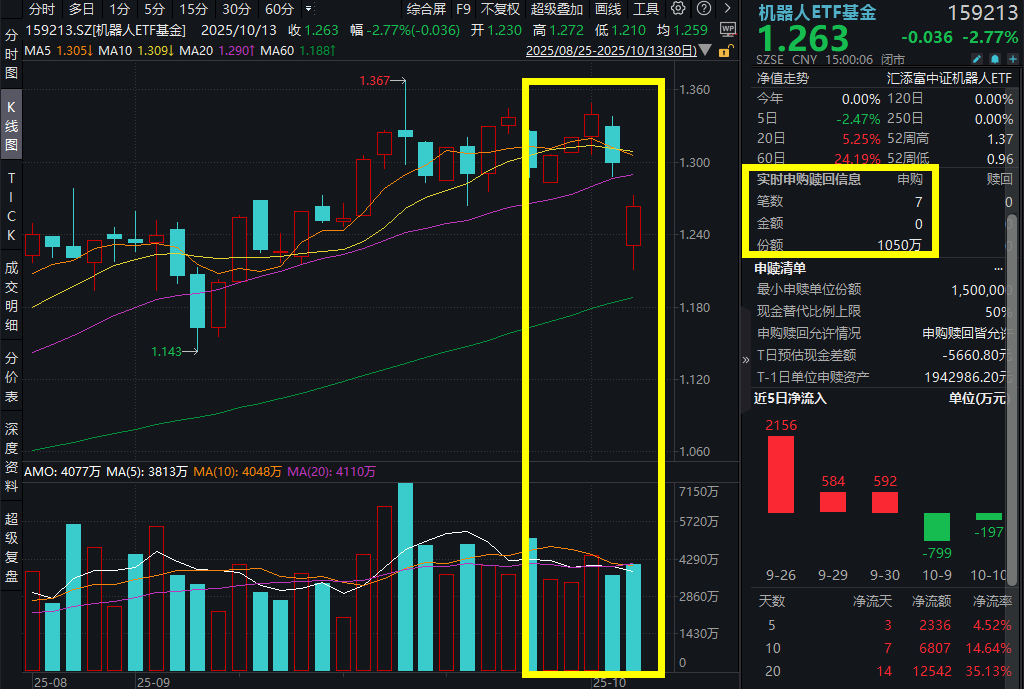This screenshot has height=689, width=1024.
Task: Click the right arrow at the toolbar end
Action: pos(727,8)
